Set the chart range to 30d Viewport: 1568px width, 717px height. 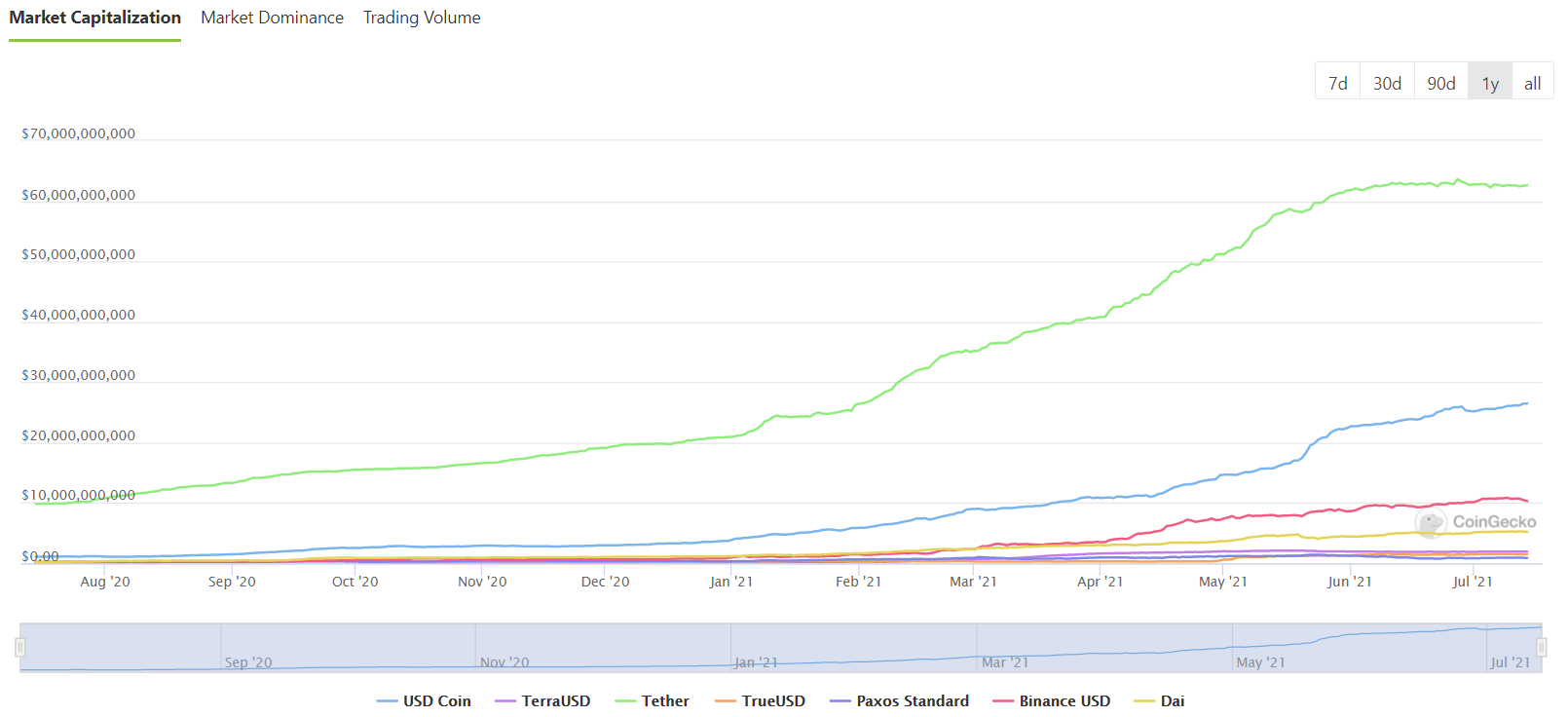pyautogui.click(x=1387, y=83)
